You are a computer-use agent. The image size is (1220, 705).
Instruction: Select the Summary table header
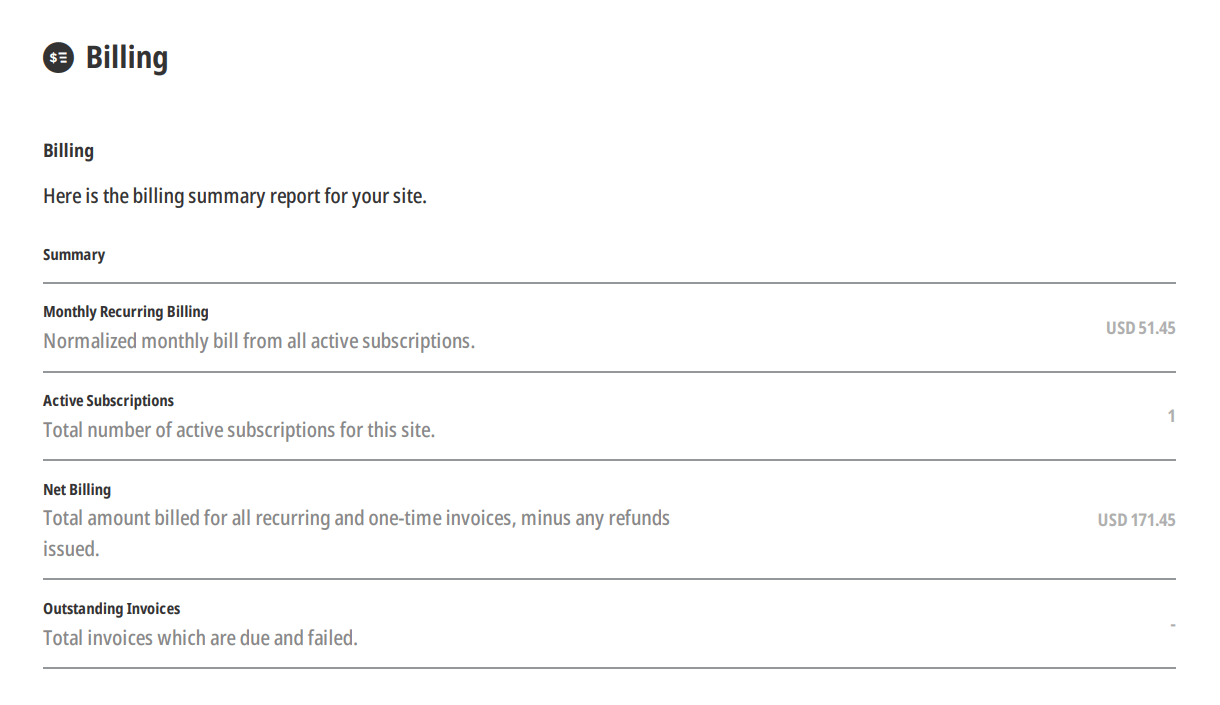point(74,255)
